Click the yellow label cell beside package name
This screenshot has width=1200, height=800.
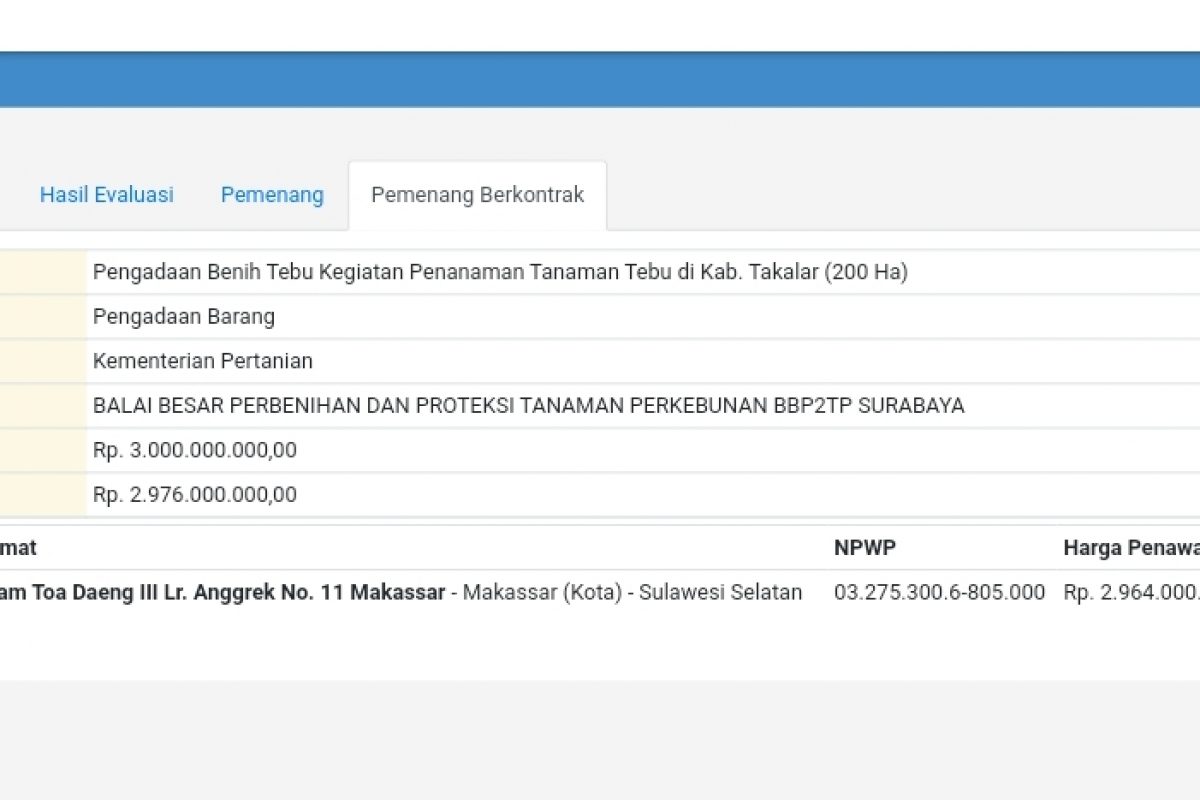point(42,272)
